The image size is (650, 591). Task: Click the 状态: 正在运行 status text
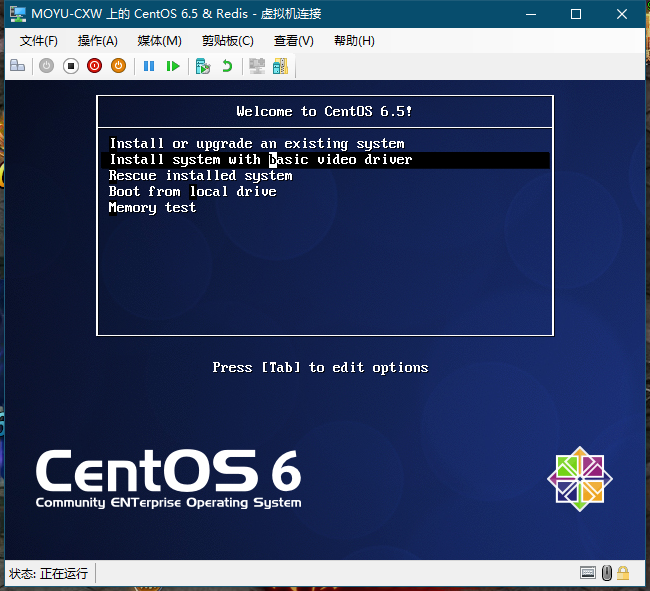pyautogui.click(x=49, y=574)
